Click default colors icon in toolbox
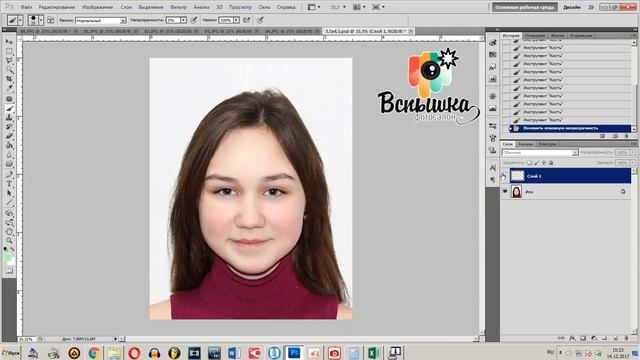640x360 pixels. [5, 249]
